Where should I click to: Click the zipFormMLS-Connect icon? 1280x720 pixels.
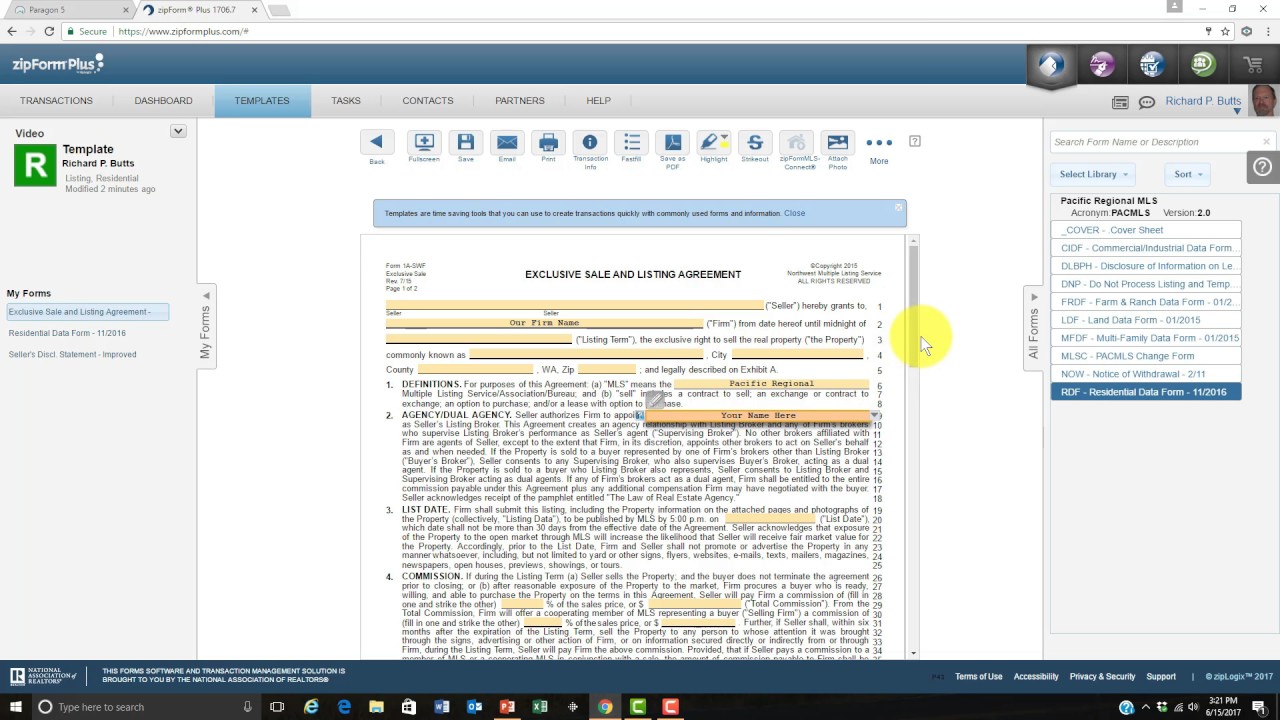click(797, 142)
